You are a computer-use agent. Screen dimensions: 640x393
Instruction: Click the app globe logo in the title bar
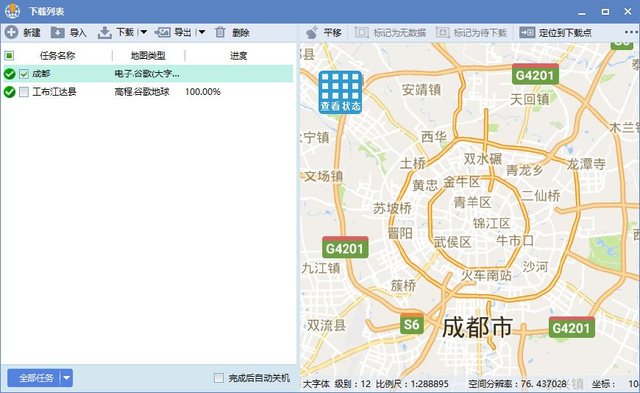(12, 11)
